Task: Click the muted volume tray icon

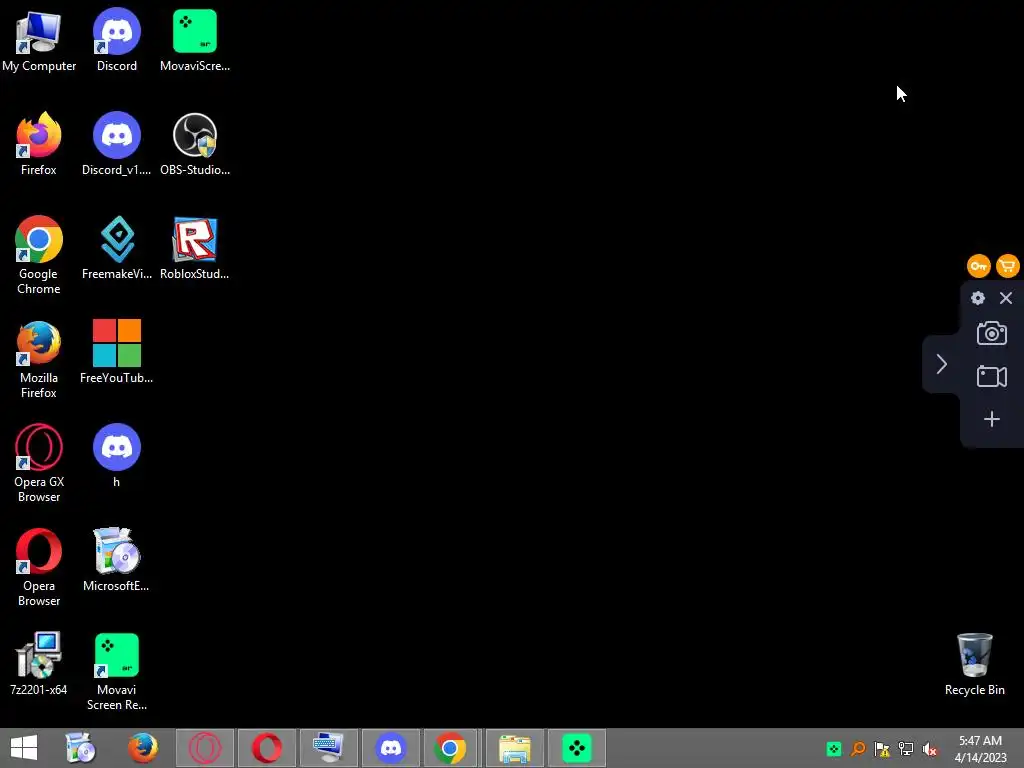Action: pos(930,749)
